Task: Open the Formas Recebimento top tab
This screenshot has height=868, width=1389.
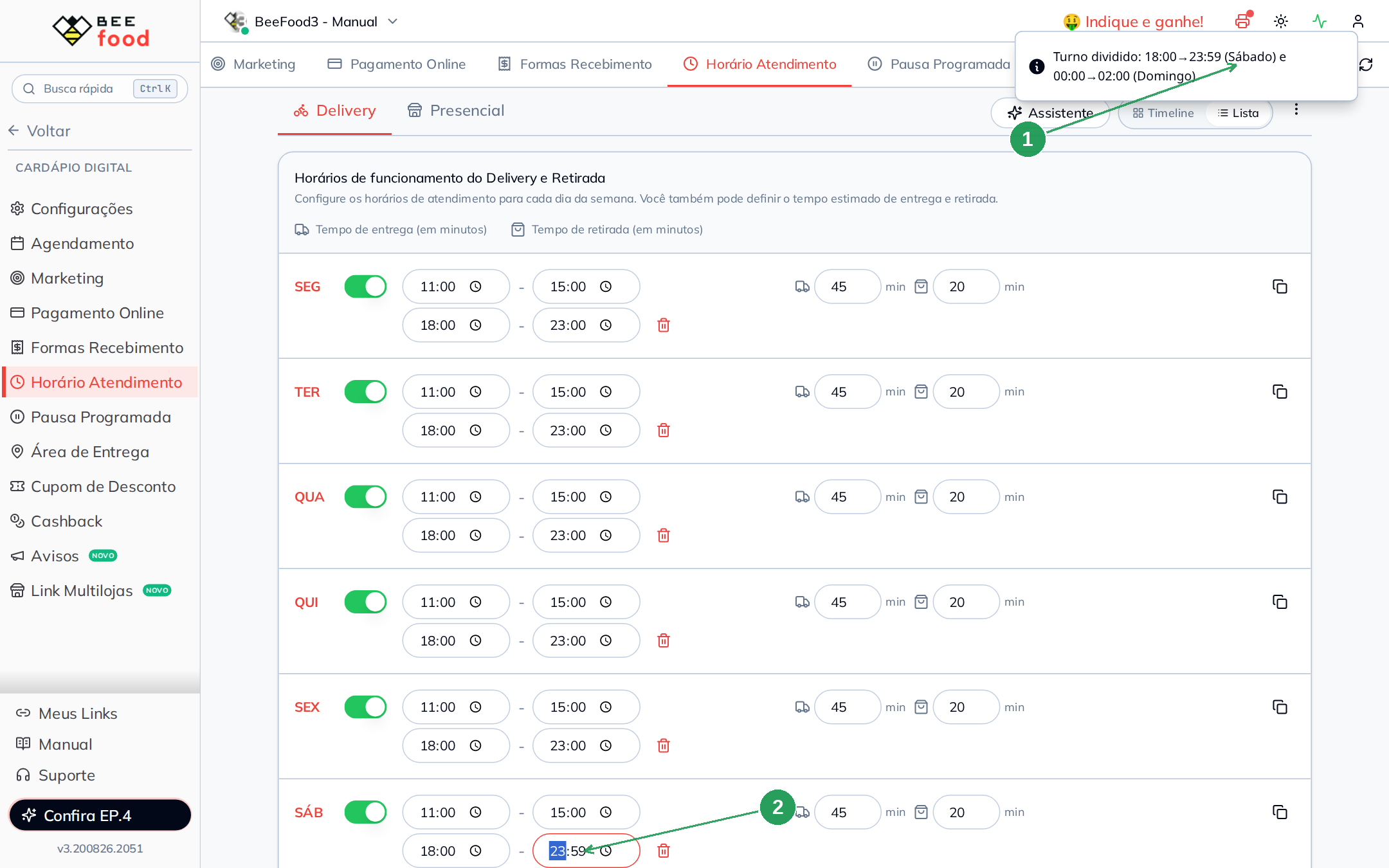Action: [575, 64]
